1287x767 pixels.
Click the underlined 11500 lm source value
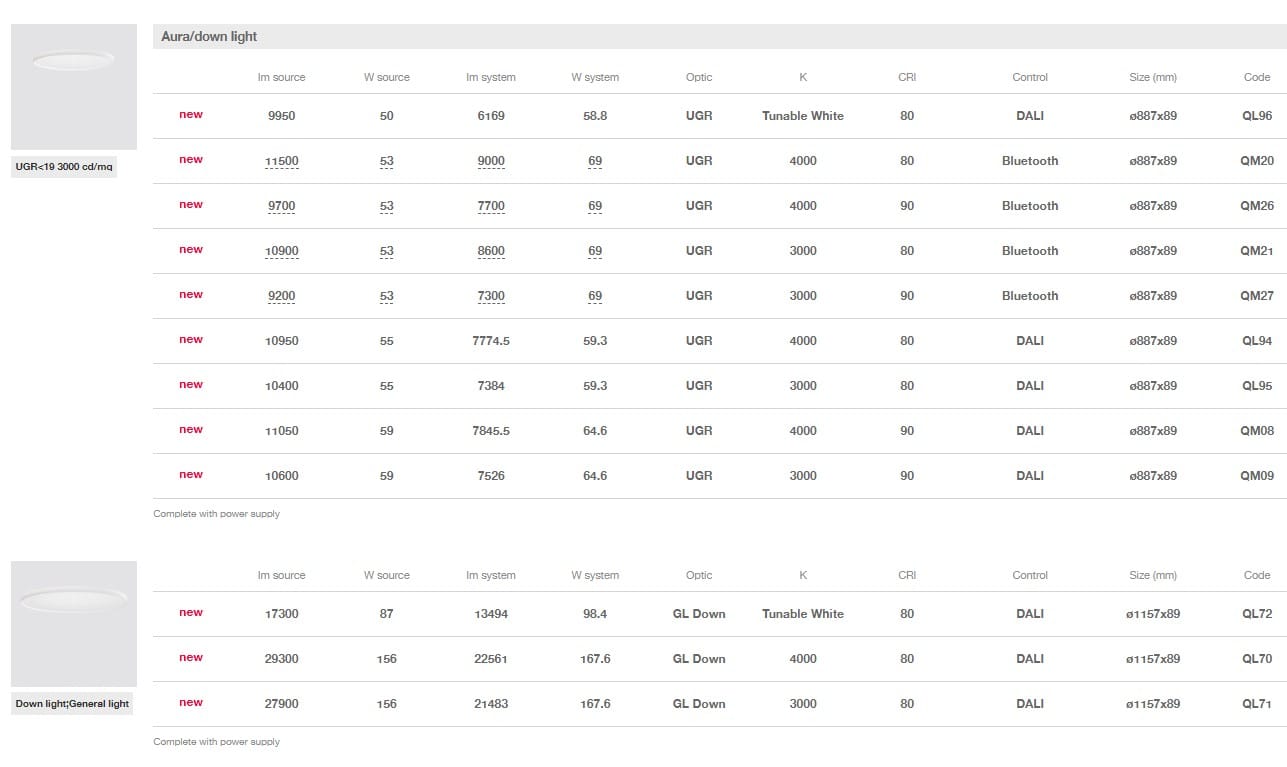281,161
